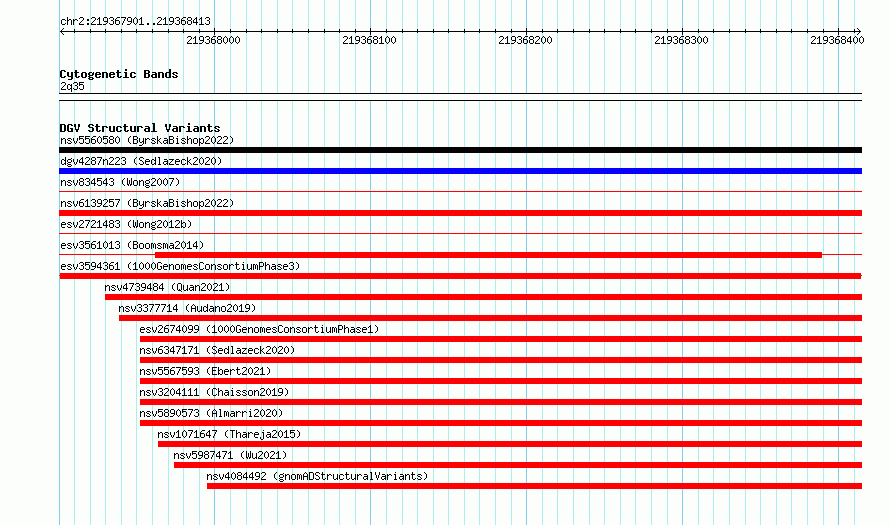Select the red bar of nsv1071647
This screenshot has width=890, height=525.
pyautogui.click(x=510, y=444)
